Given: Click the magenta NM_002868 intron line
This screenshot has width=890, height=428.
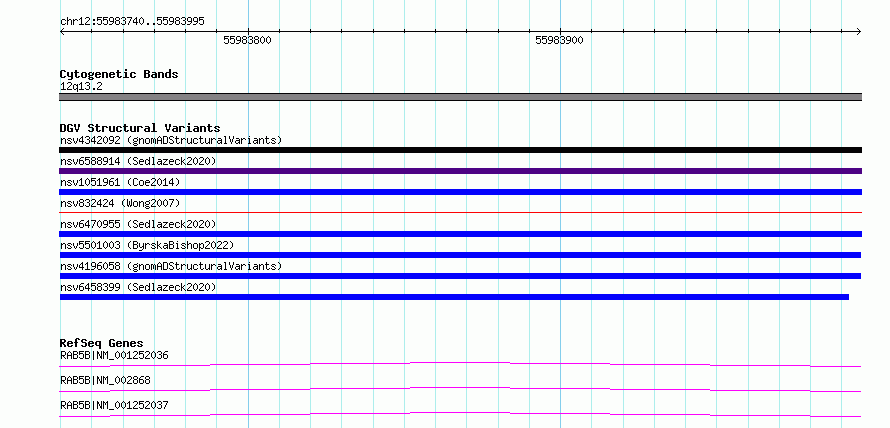Looking at the screenshot, I should (x=460, y=389).
